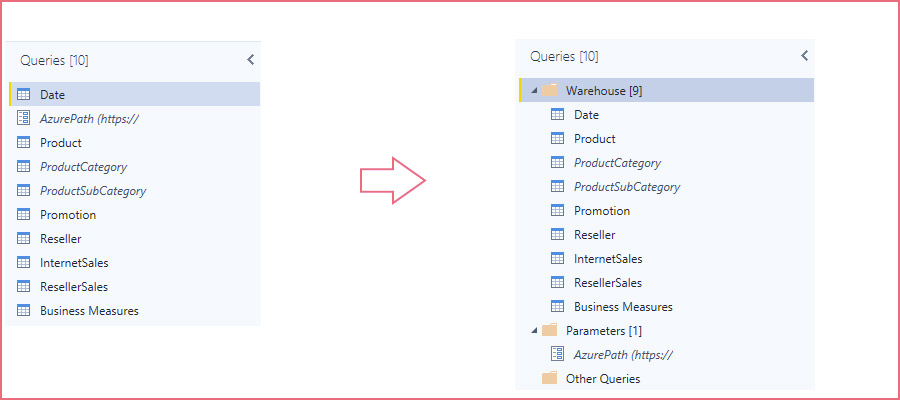Click ProductCategory table icon under Warehouse folder
This screenshot has height=400, width=900.
(x=557, y=162)
